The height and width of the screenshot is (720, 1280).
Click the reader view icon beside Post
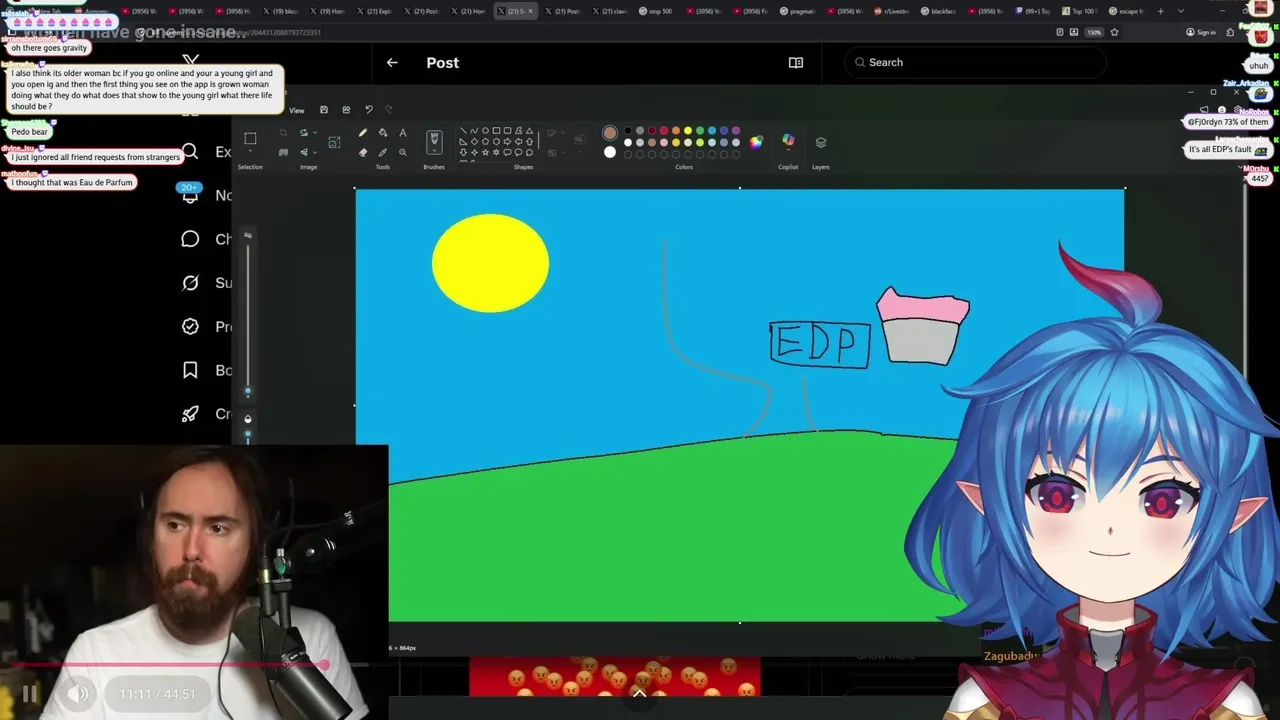796,62
